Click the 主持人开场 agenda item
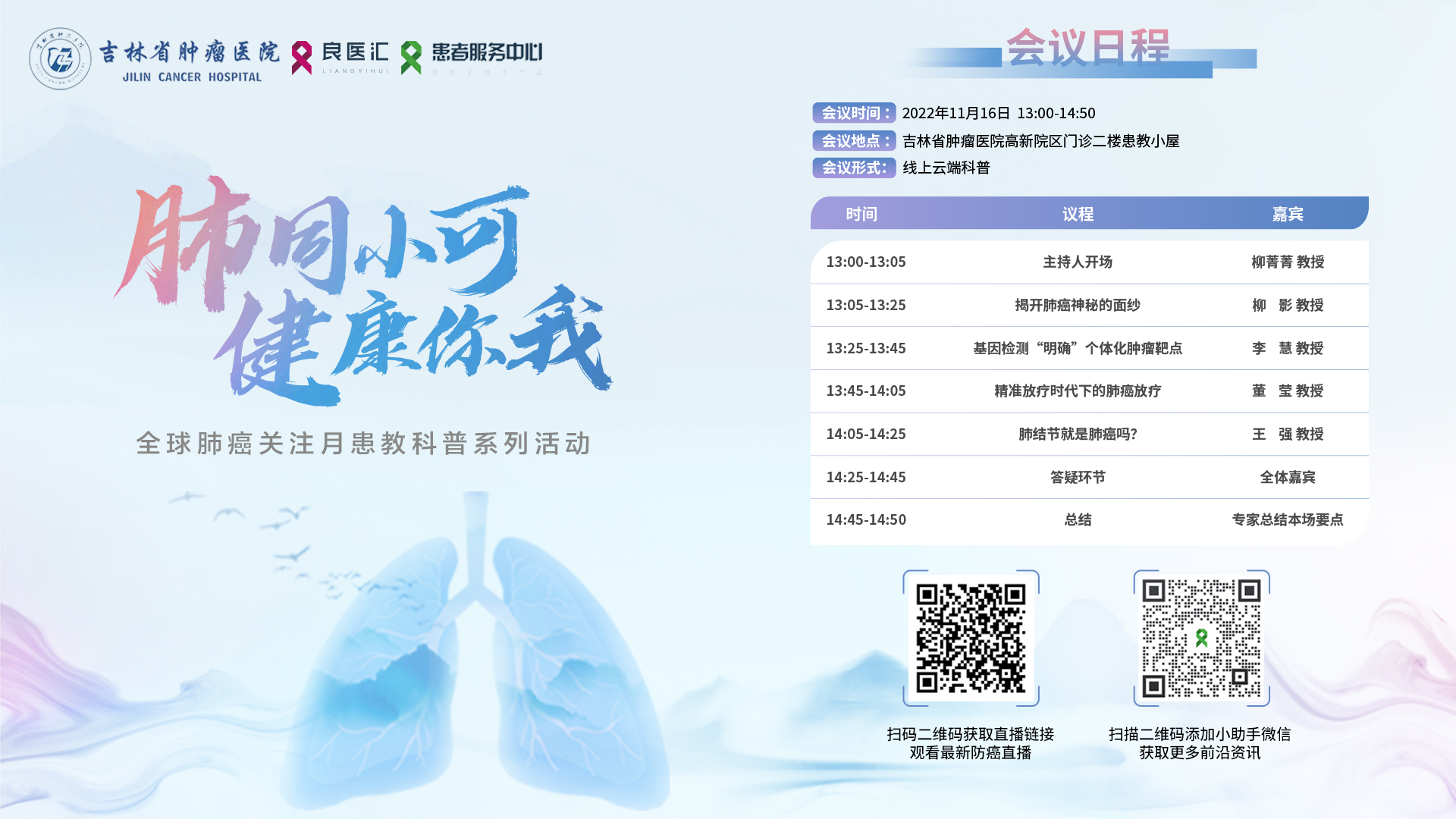This screenshot has height=819, width=1456. click(1078, 262)
